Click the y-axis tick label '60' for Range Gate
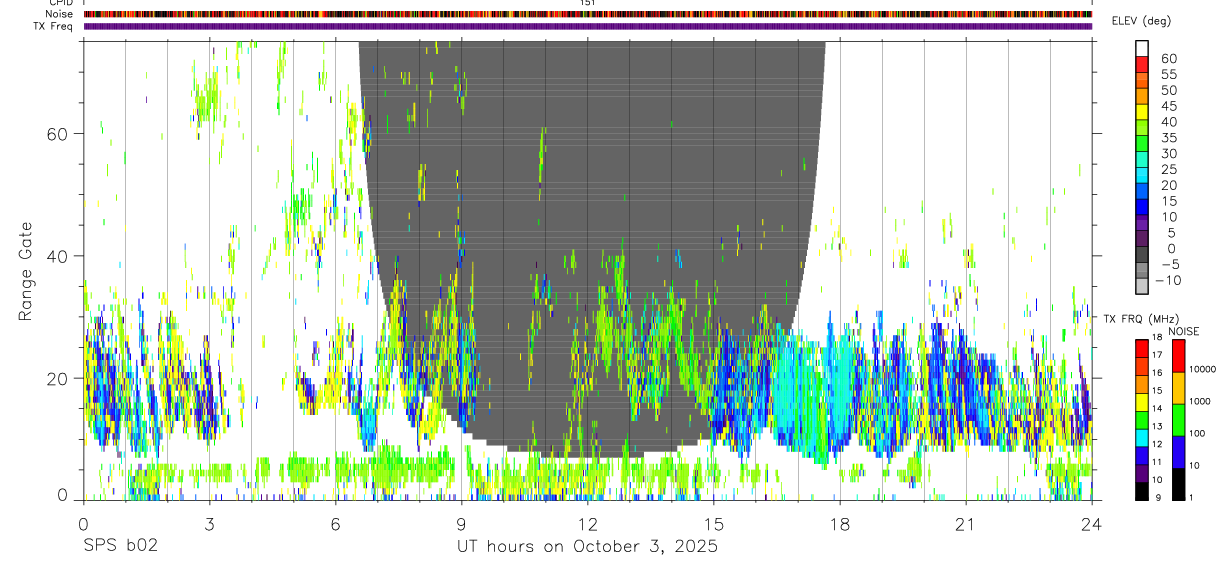The image size is (1228, 567). tap(57, 133)
